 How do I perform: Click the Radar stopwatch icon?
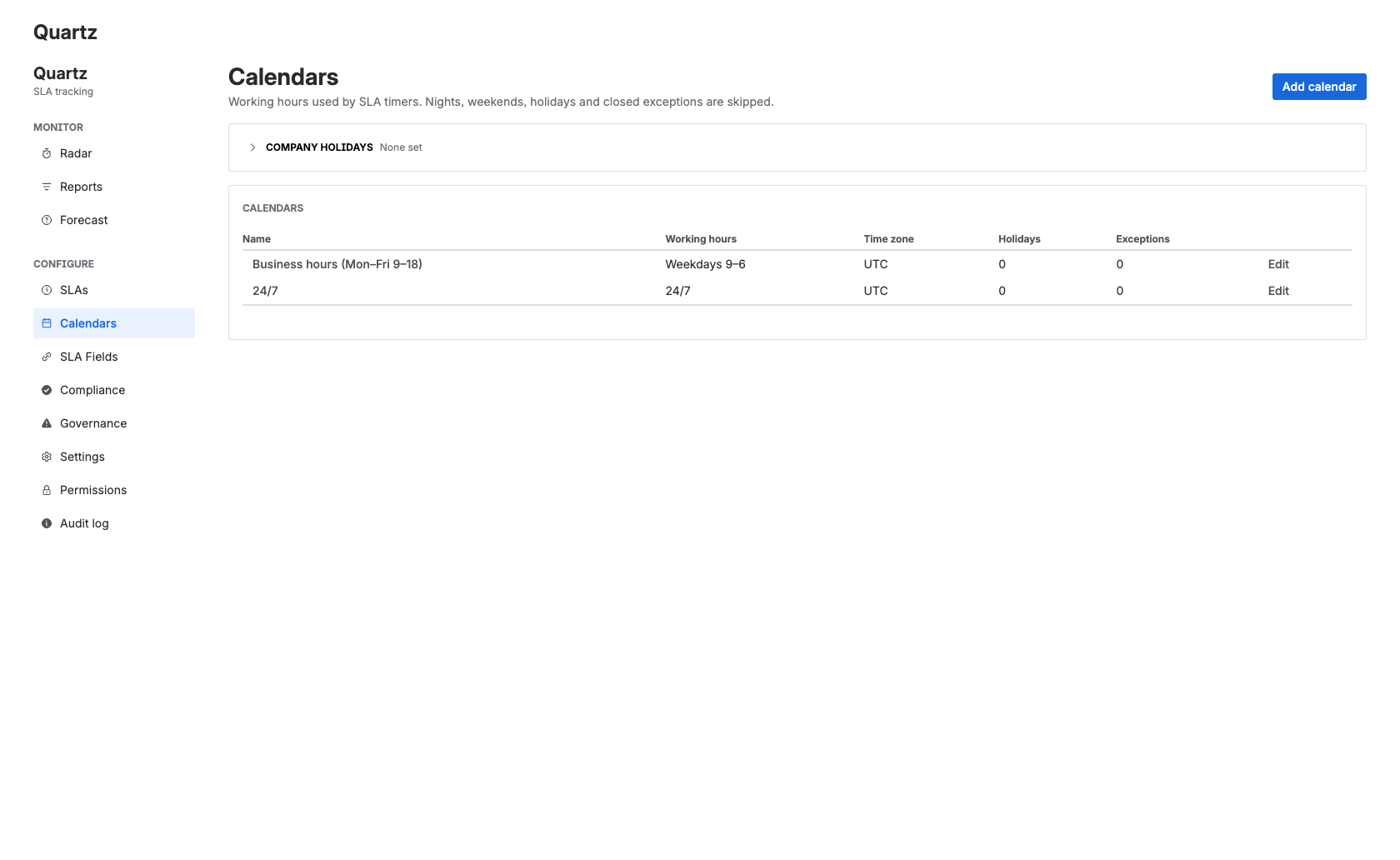(x=47, y=153)
